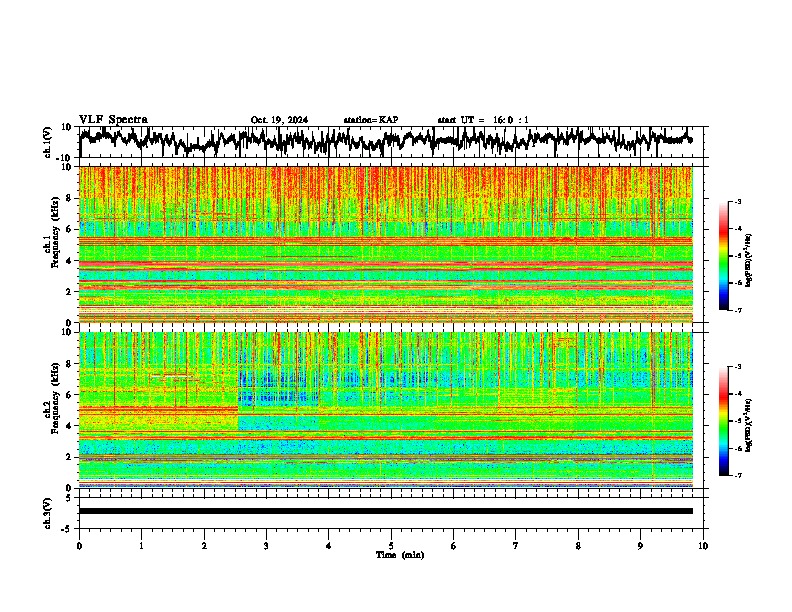Click the time axis tick label '1'
The height and width of the screenshot is (612, 792).
click(x=141, y=546)
